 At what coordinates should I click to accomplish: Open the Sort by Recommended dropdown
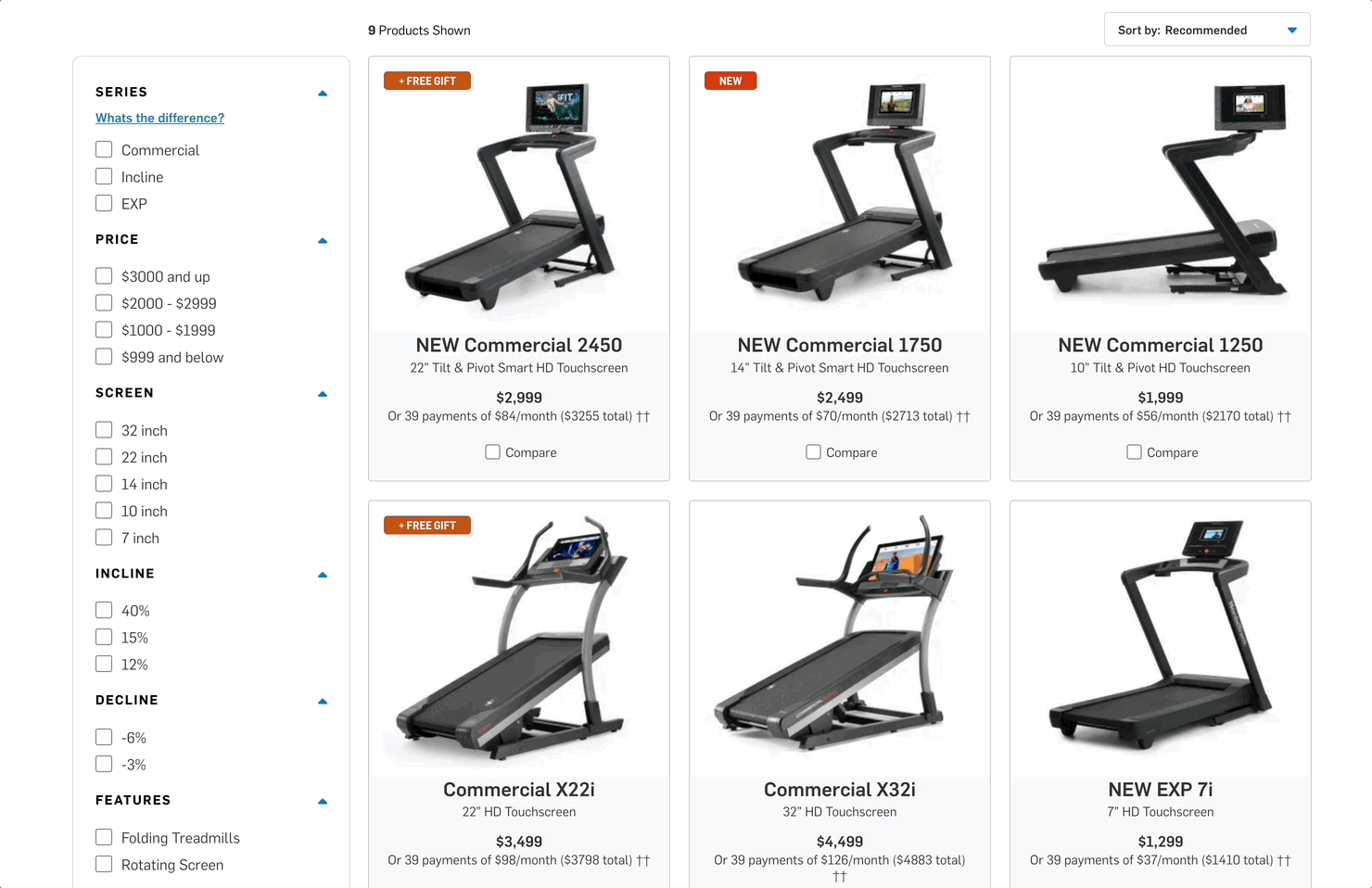(1207, 30)
